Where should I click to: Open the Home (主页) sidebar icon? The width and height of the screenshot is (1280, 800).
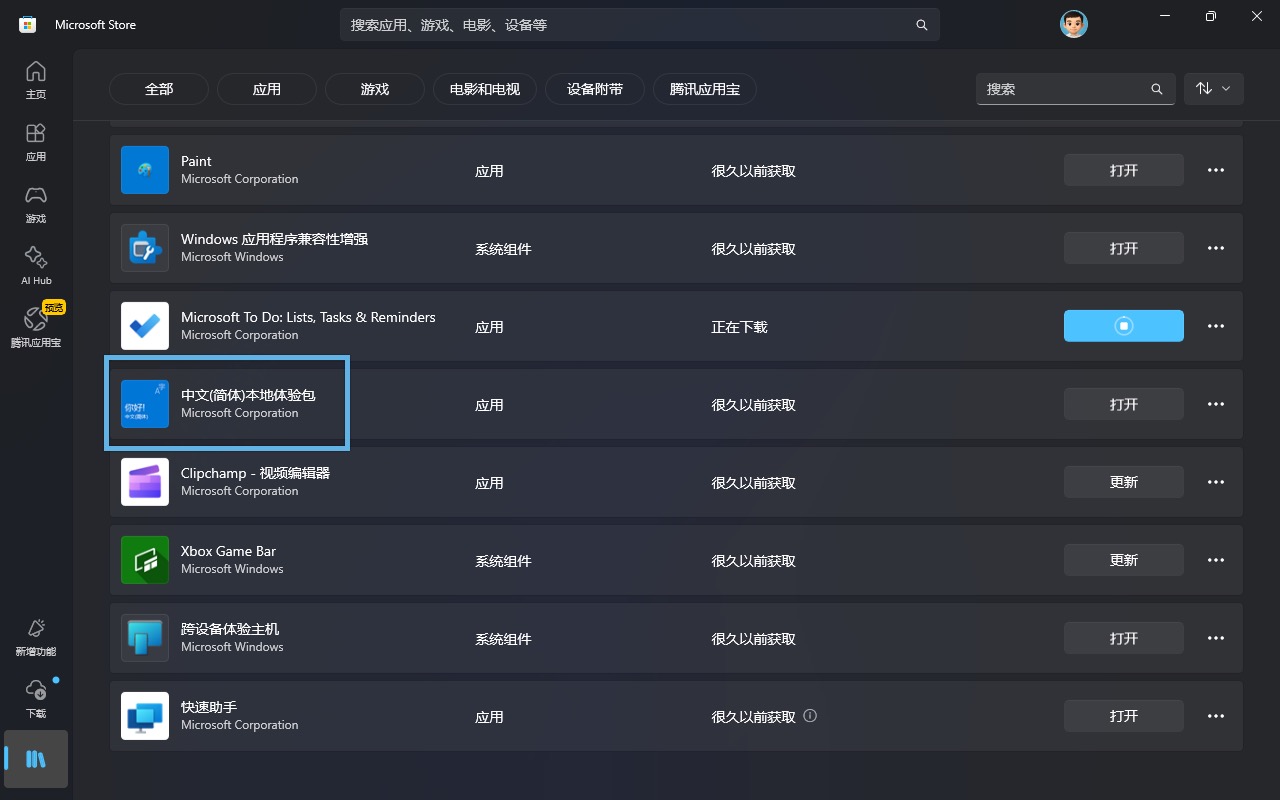(x=36, y=80)
